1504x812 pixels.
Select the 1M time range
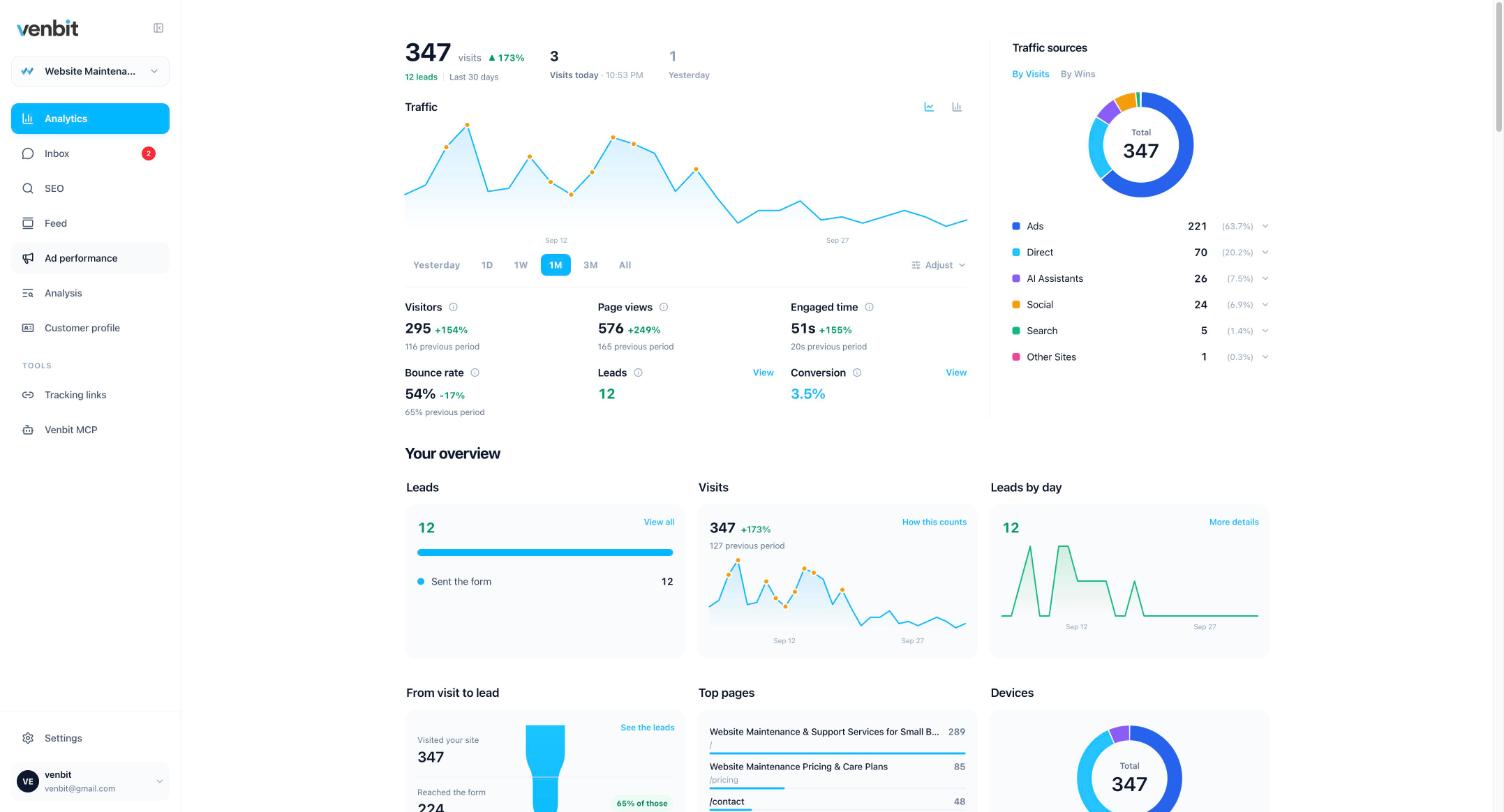[556, 265]
